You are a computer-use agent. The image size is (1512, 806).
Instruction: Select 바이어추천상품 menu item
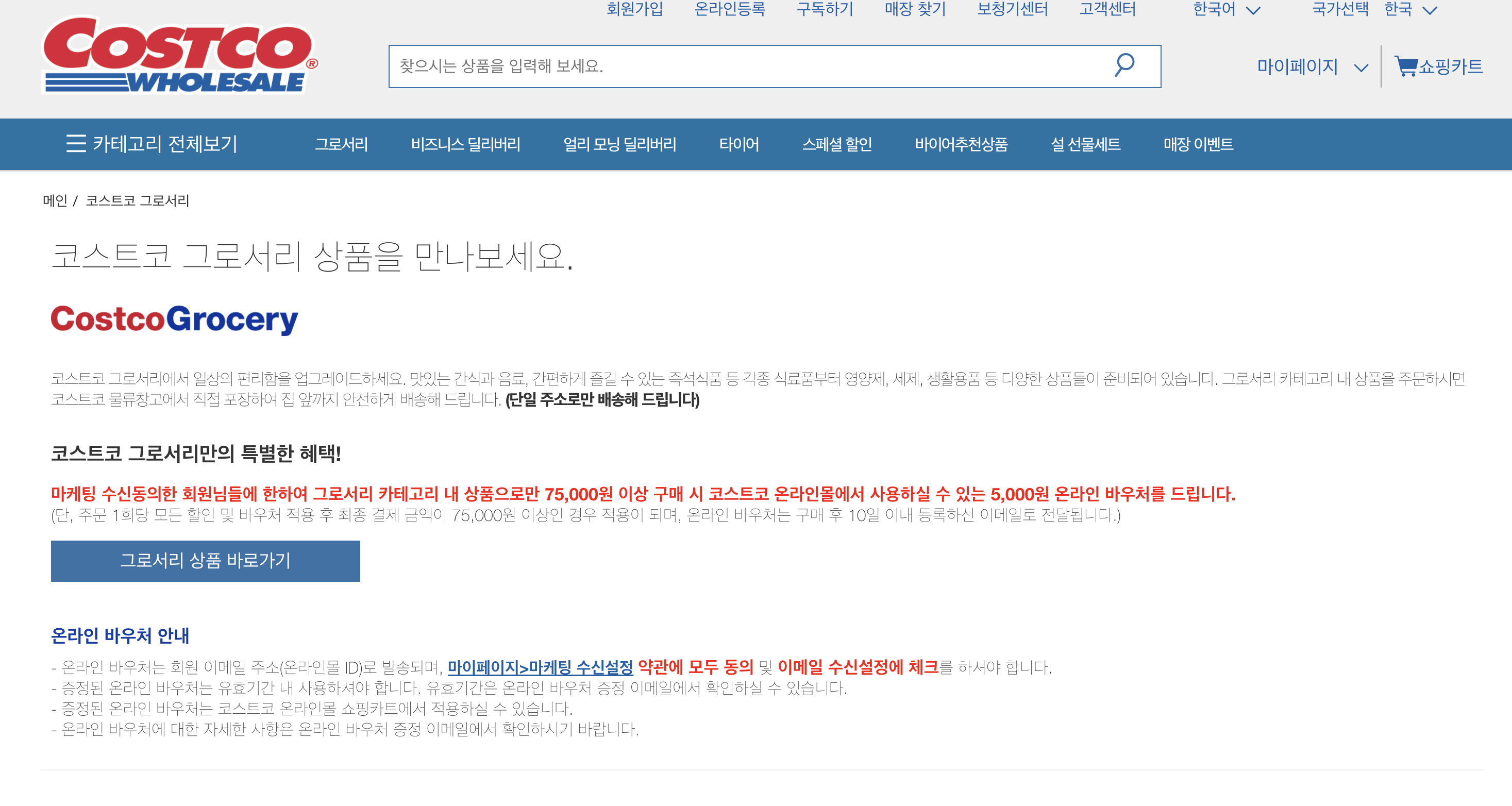pyautogui.click(x=962, y=144)
